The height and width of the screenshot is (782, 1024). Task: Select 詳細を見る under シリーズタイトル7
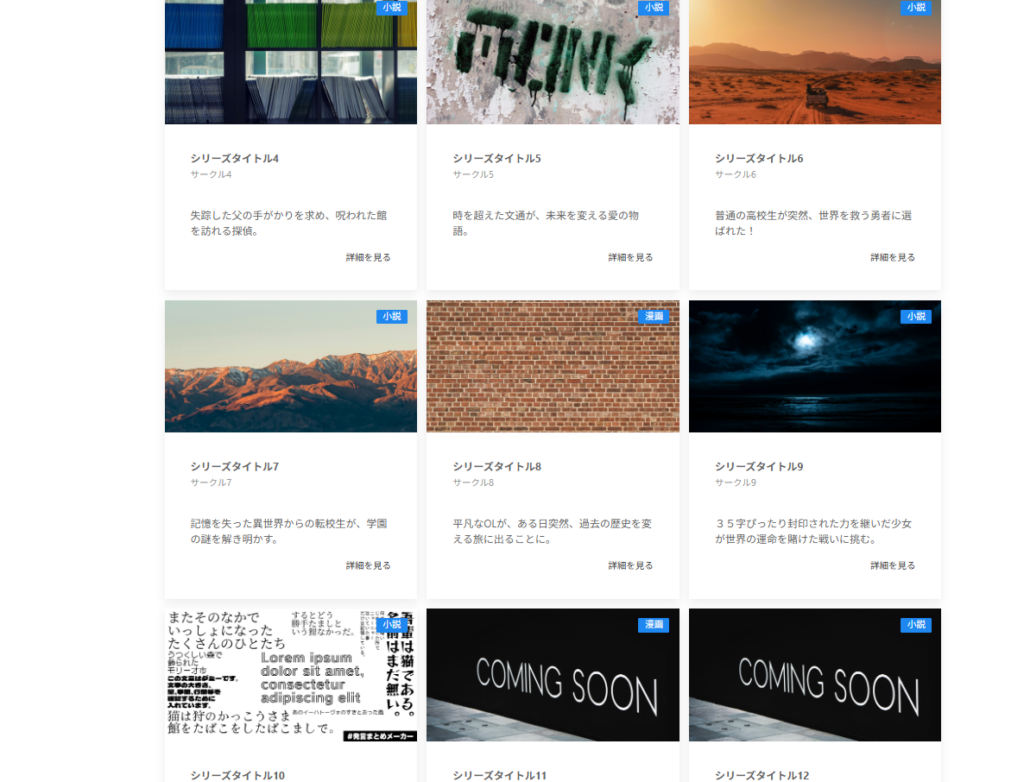pyautogui.click(x=368, y=565)
